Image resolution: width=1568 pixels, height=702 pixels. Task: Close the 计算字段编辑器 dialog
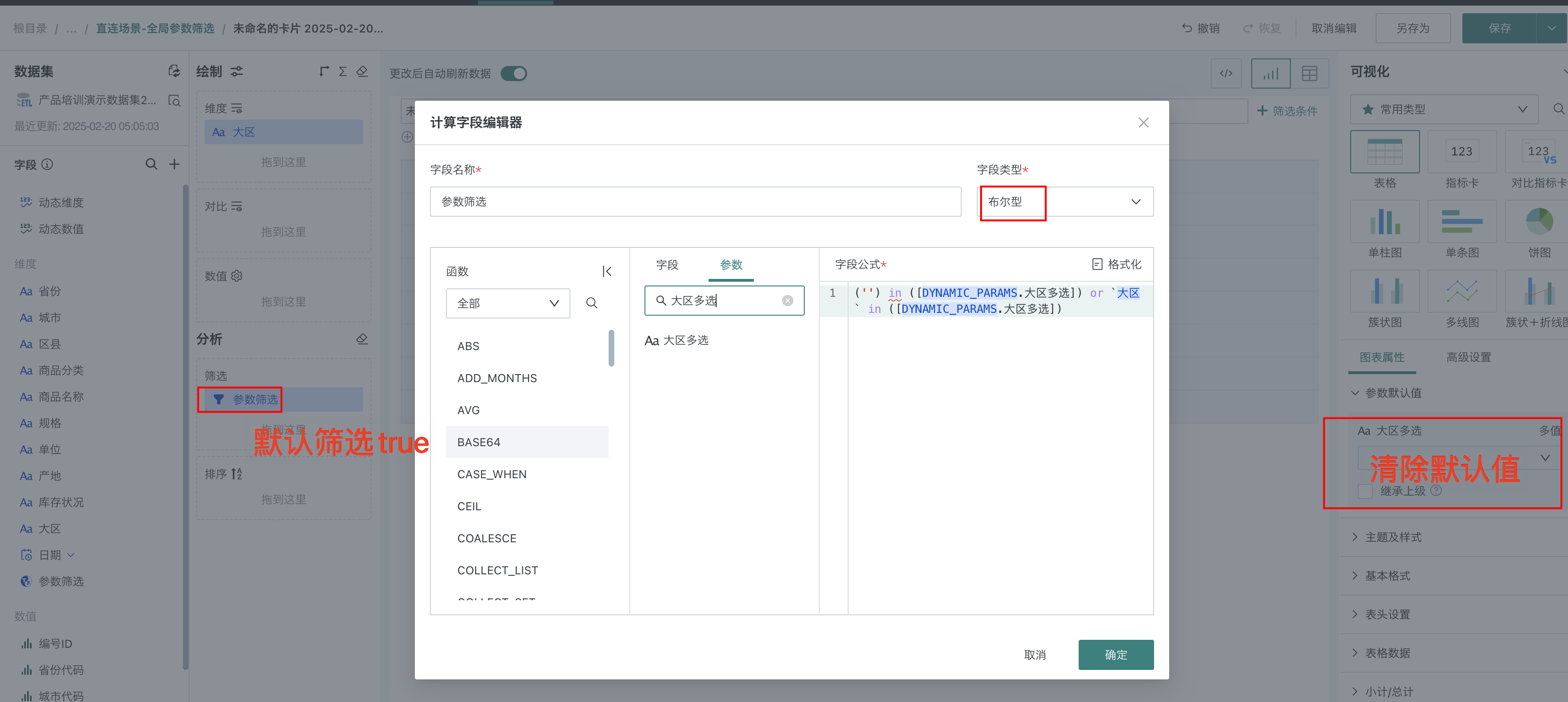(x=1143, y=122)
